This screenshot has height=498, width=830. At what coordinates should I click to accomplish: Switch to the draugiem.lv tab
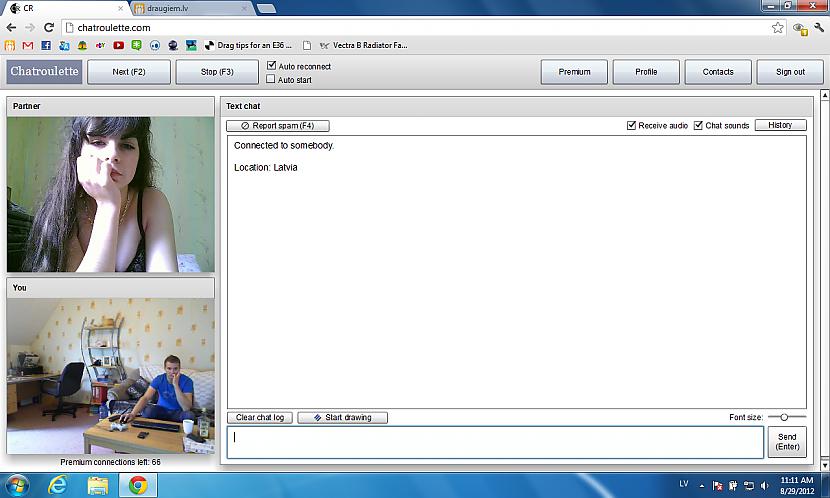click(191, 8)
